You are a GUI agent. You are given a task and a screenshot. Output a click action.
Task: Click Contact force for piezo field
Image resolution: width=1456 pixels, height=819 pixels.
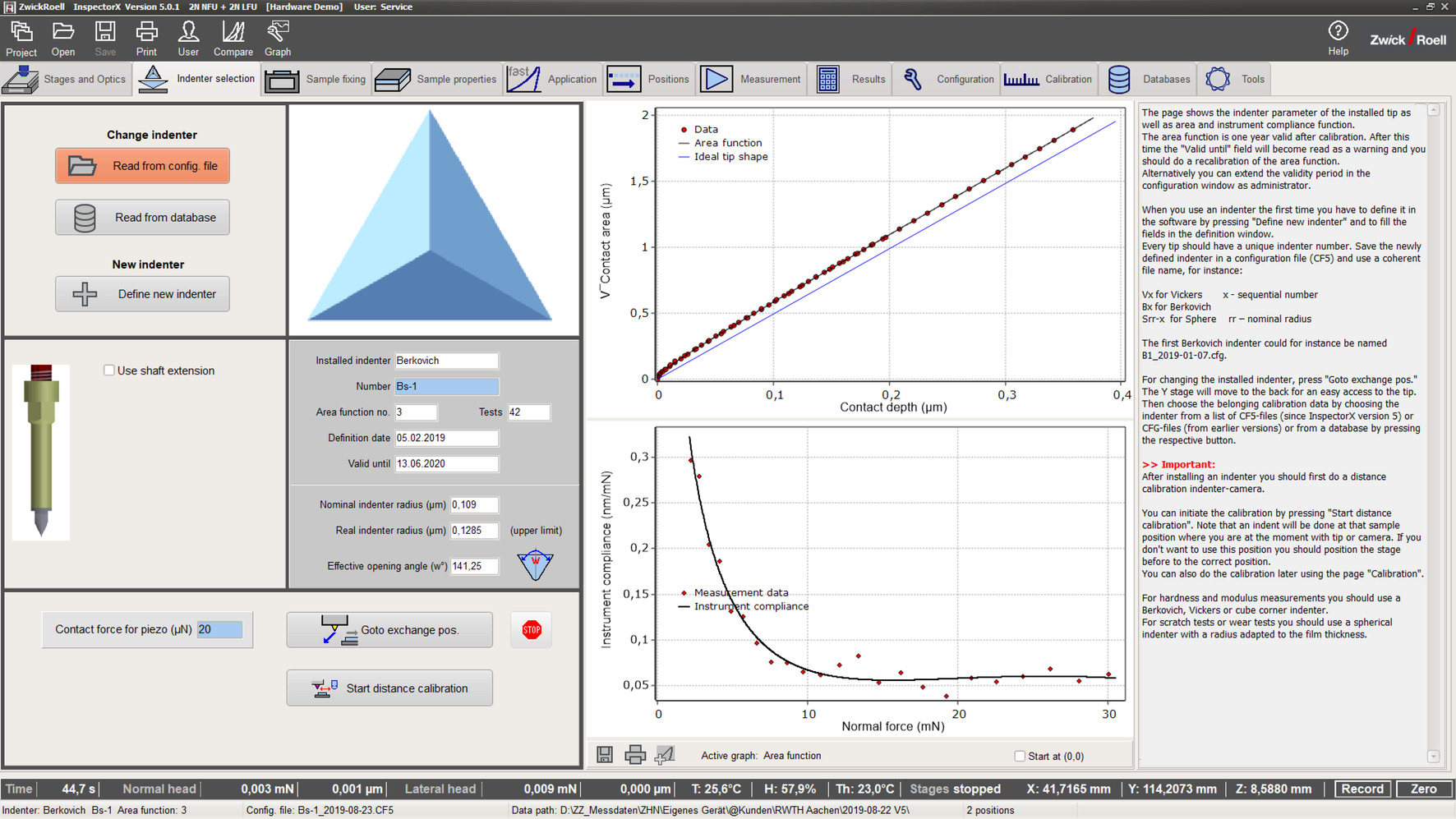tap(219, 629)
